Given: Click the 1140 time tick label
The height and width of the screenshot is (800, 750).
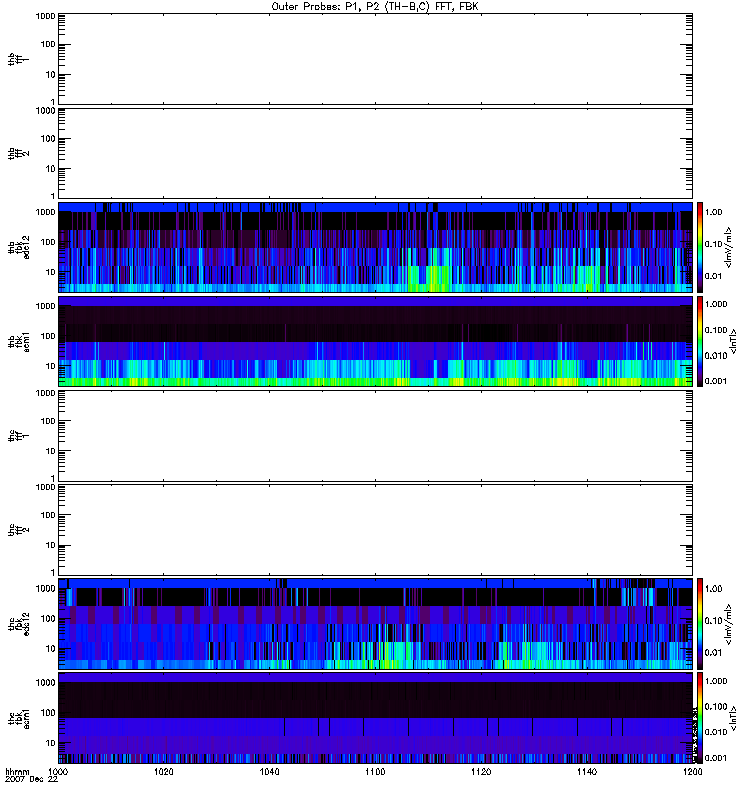Looking at the screenshot, I should pos(587,773).
